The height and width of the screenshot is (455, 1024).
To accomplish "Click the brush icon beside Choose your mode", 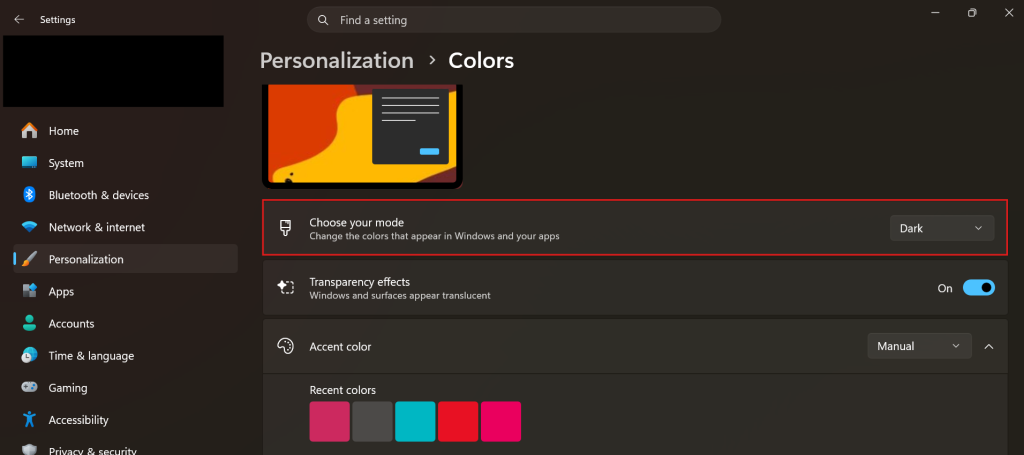I will (285, 228).
